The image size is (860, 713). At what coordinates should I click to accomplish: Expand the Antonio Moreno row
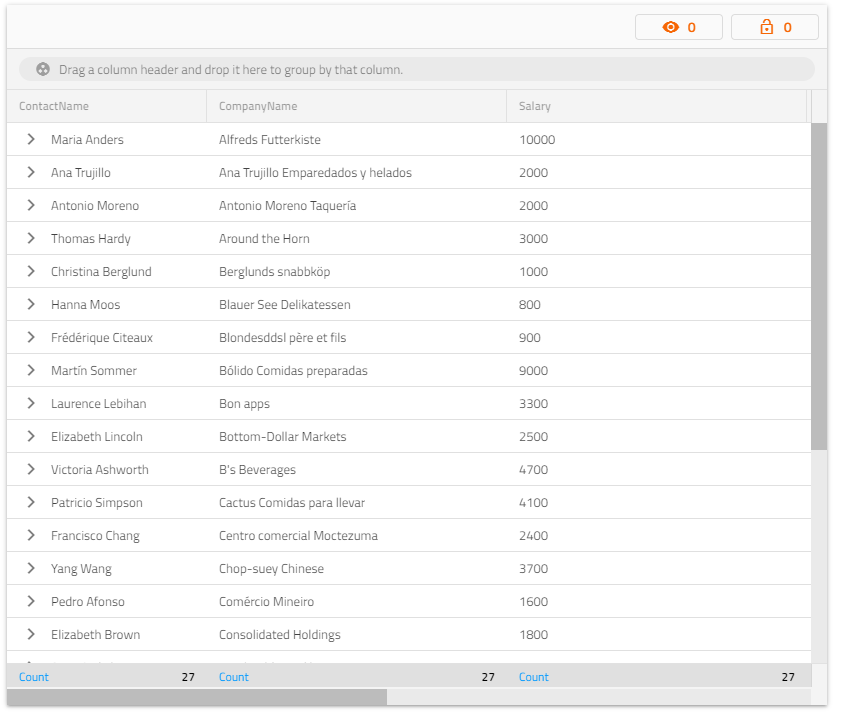[29, 205]
